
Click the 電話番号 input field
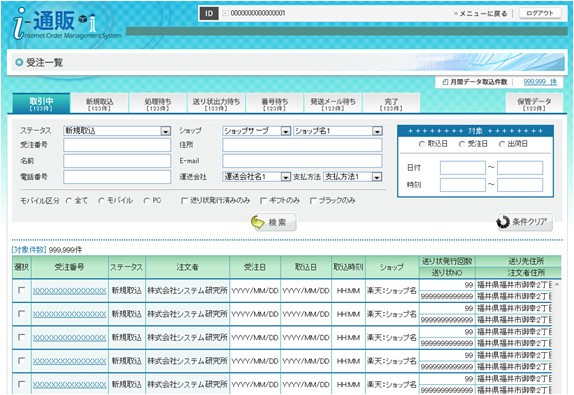click(117, 177)
